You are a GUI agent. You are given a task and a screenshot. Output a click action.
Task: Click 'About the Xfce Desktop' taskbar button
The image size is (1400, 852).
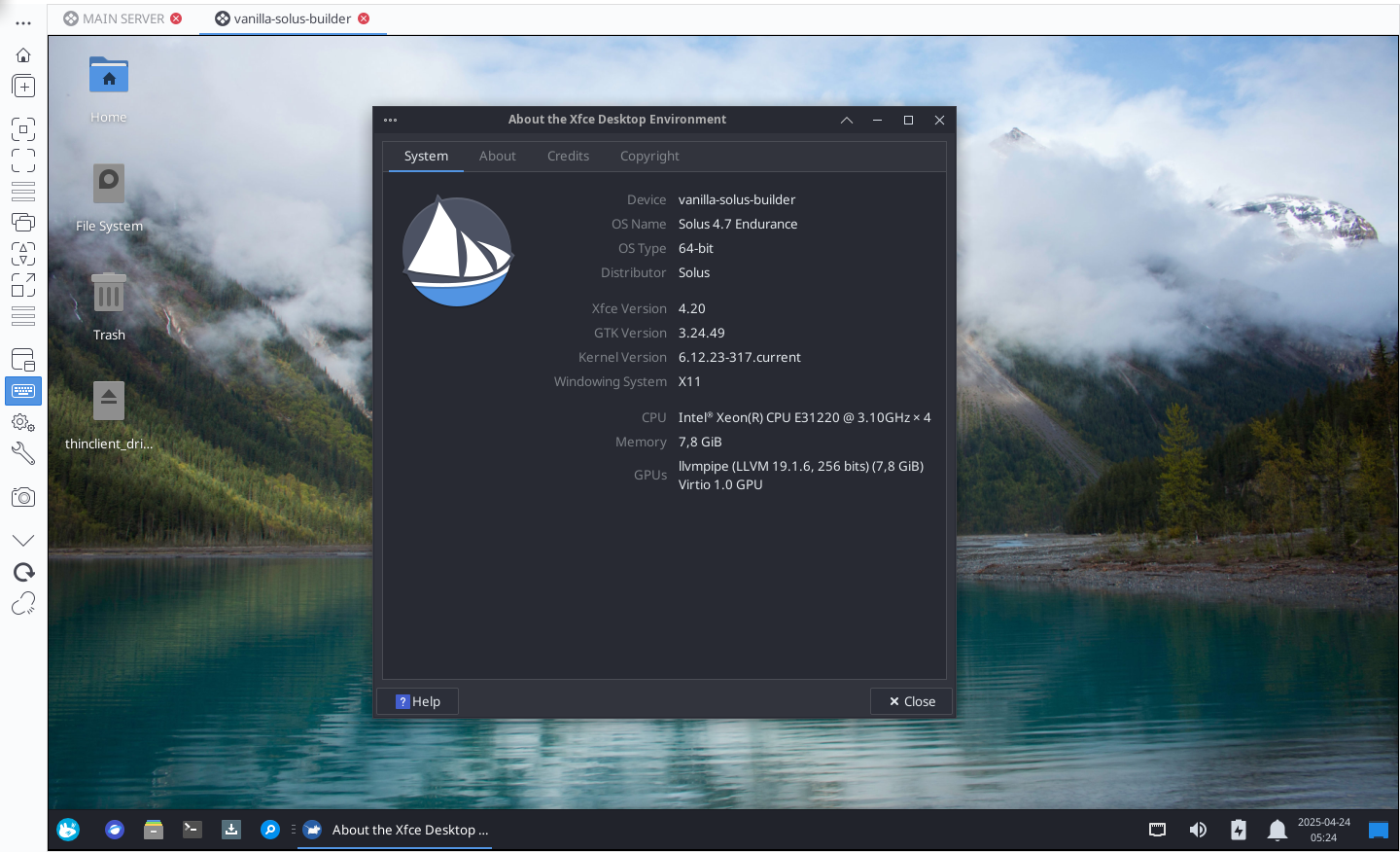(x=395, y=830)
